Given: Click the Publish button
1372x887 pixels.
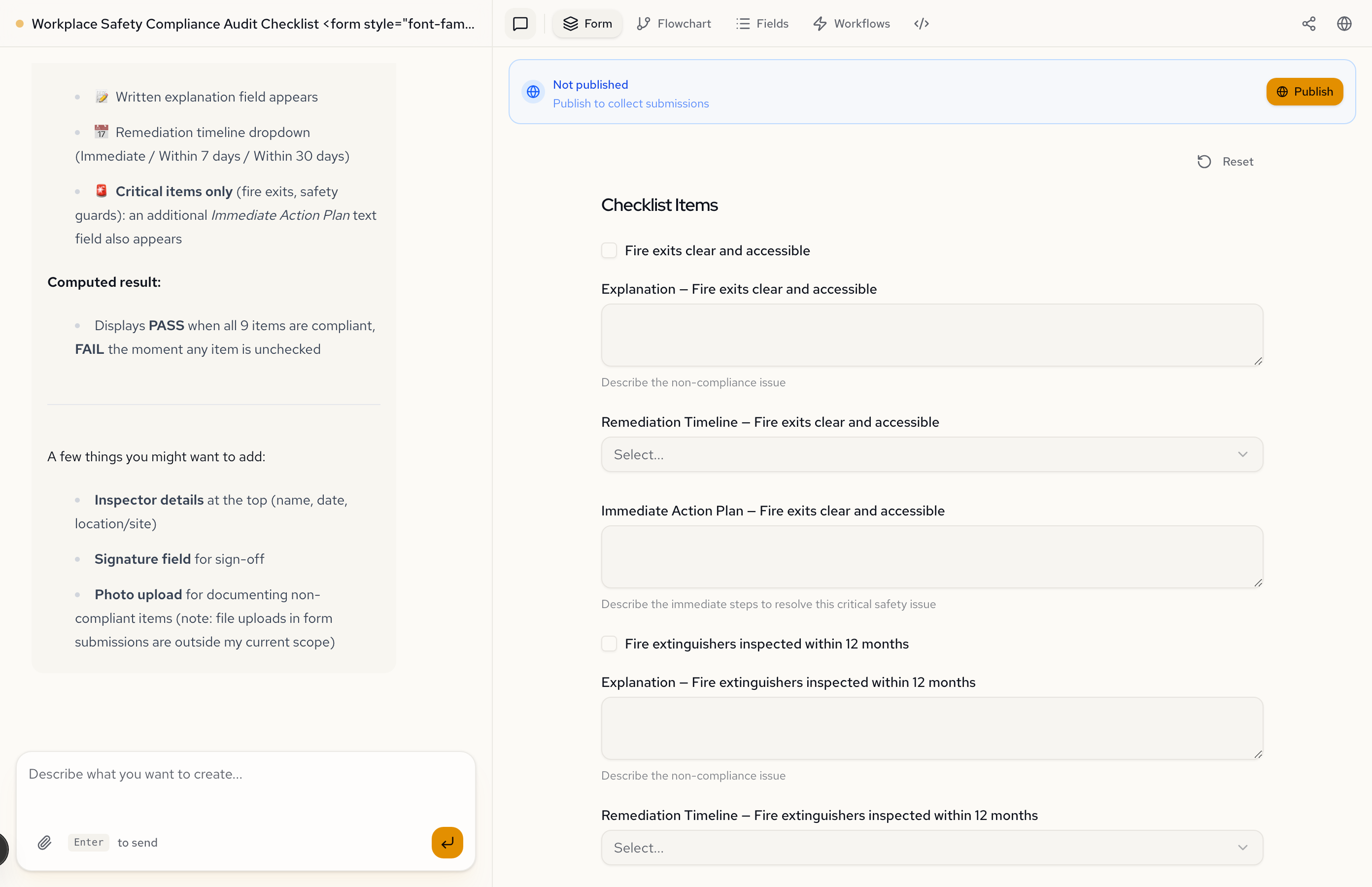Looking at the screenshot, I should coord(1304,92).
